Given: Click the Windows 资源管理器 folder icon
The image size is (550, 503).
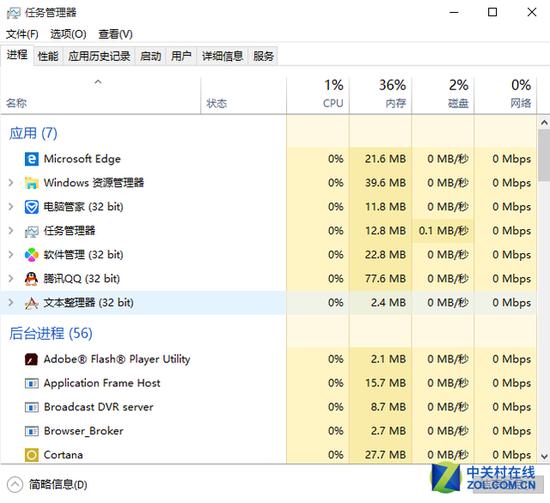Looking at the screenshot, I should click(x=32, y=183).
